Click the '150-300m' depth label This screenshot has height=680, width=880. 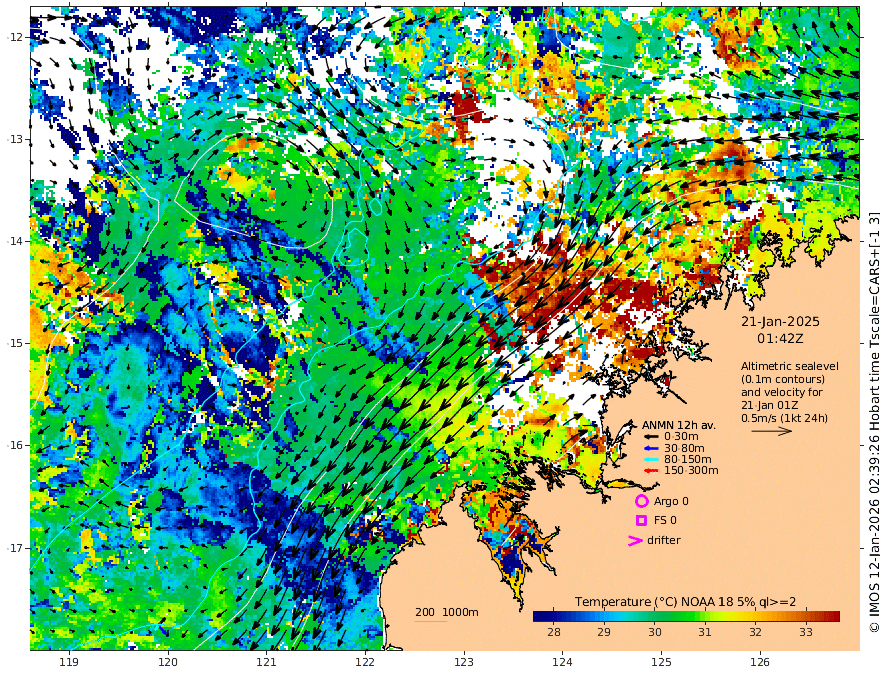click(x=691, y=470)
